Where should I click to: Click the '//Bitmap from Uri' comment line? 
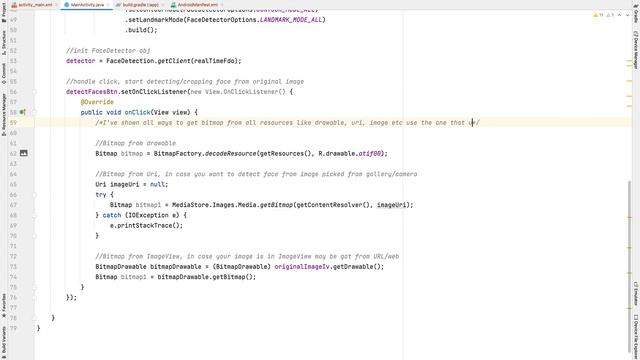click(256, 174)
